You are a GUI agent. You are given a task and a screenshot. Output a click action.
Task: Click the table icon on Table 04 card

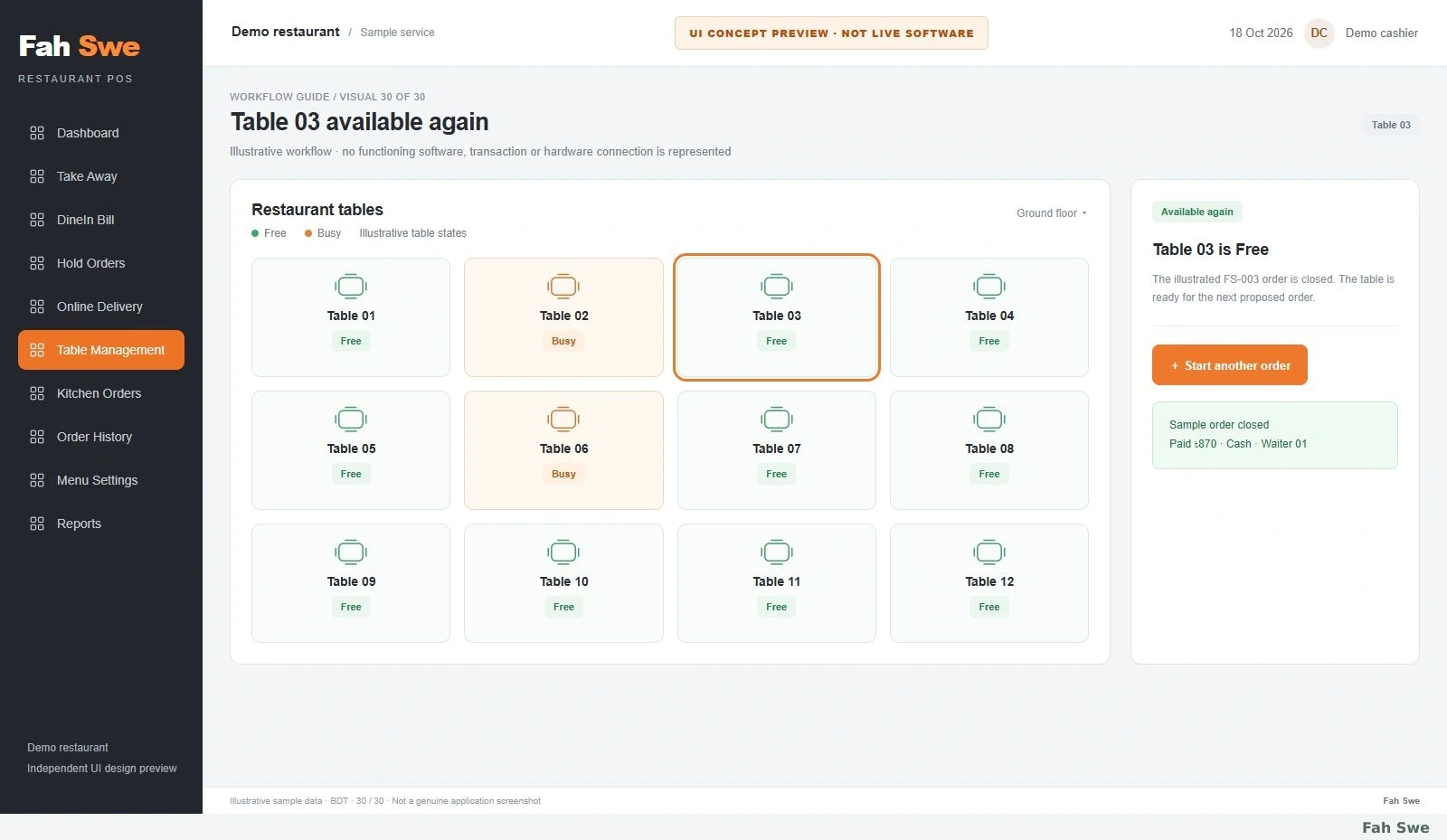[989, 287]
